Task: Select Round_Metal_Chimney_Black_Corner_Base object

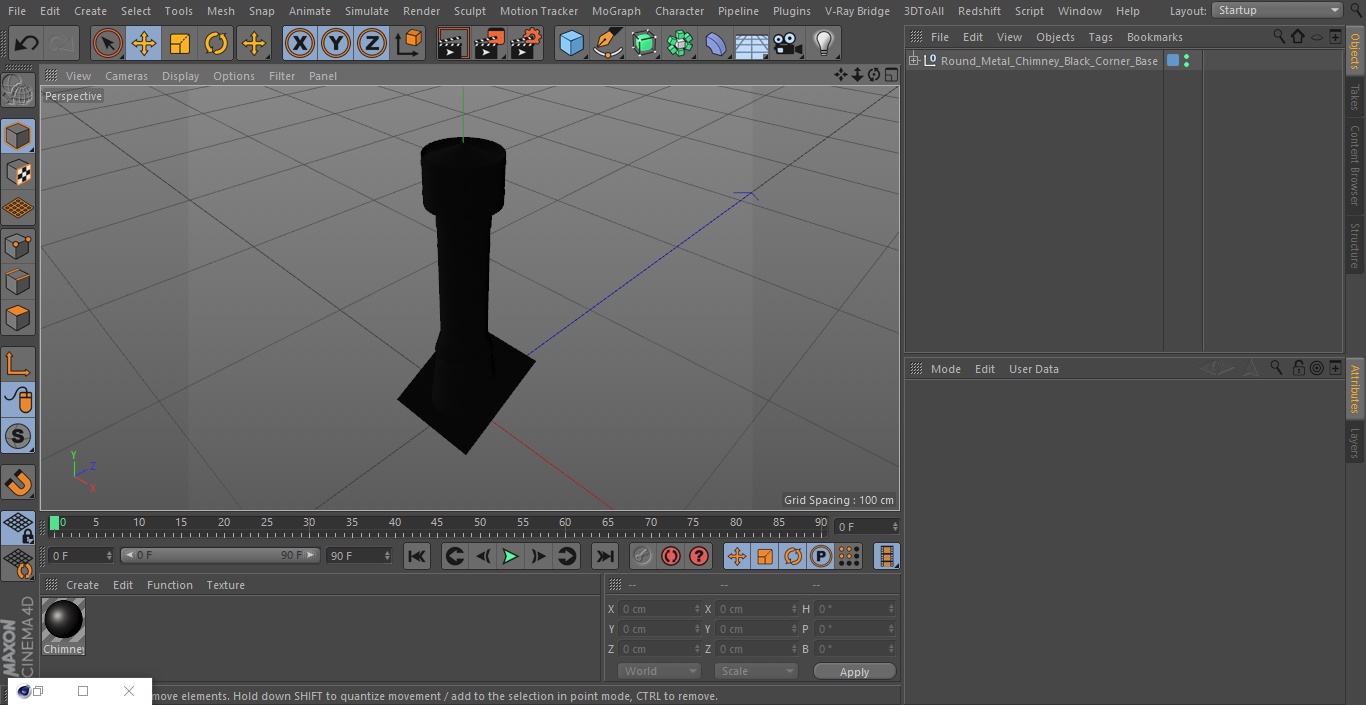Action: click(x=1049, y=61)
